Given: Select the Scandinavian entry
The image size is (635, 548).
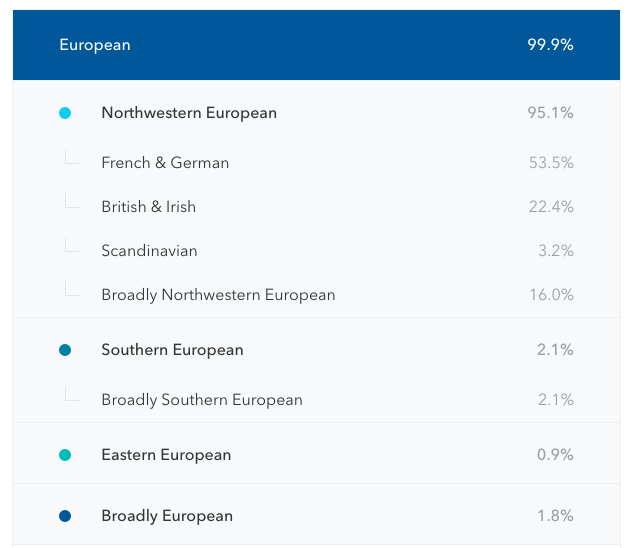Looking at the screenshot, I should pyautogui.click(x=149, y=251).
